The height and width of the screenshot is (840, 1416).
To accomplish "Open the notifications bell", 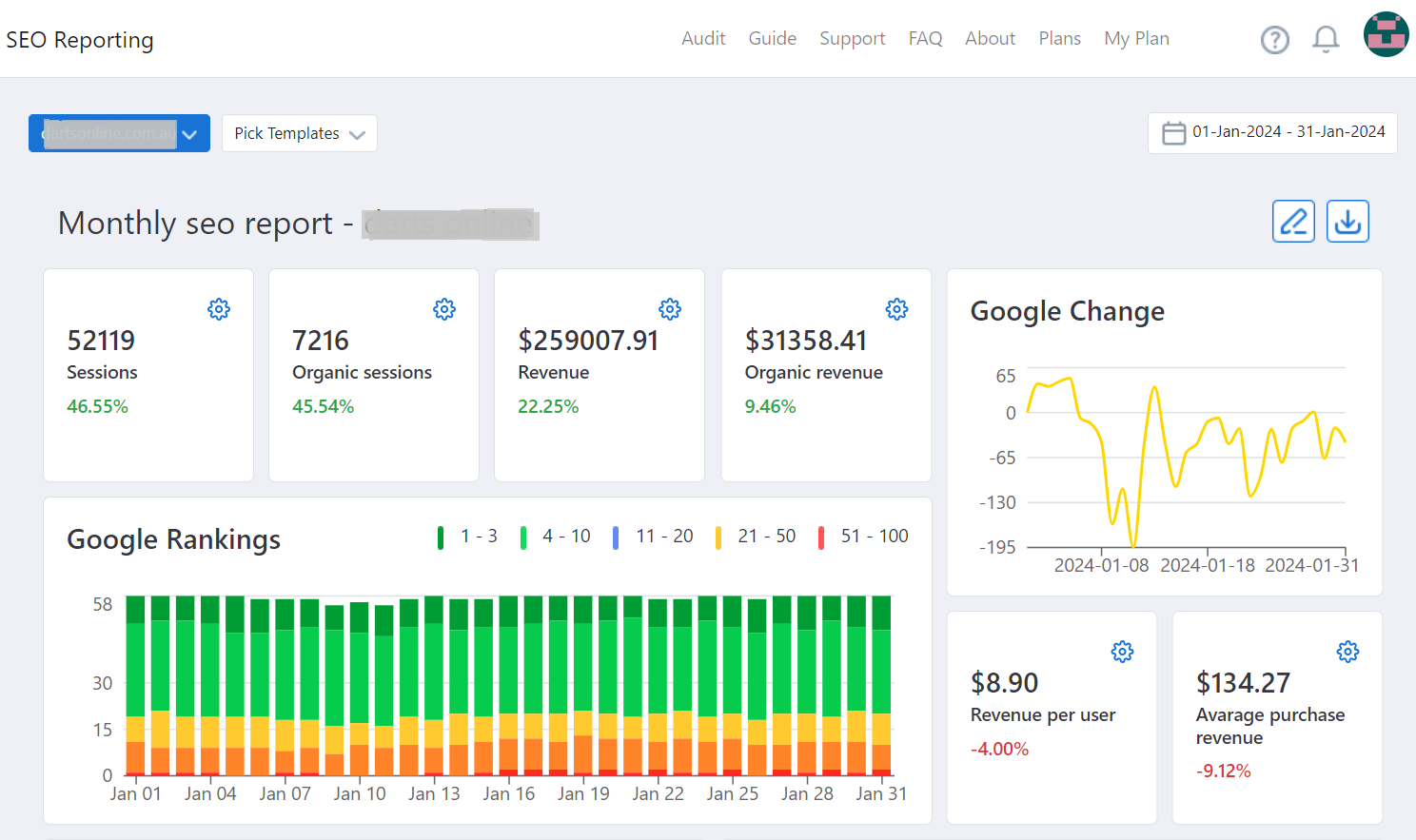I will coord(1326,39).
